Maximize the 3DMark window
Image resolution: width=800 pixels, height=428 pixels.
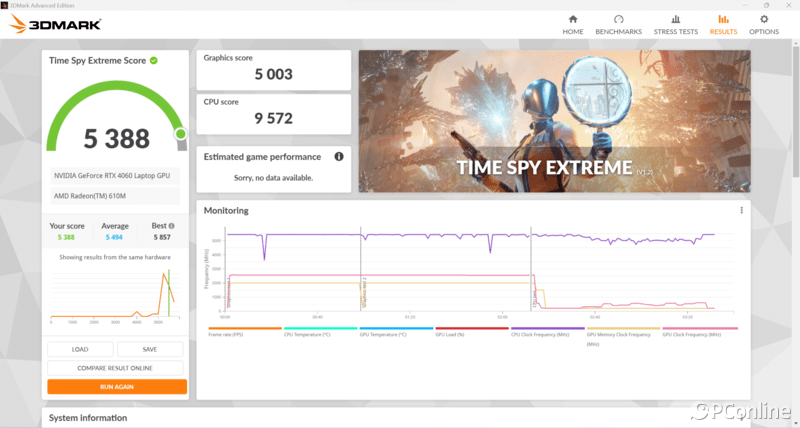click(766, 5)
